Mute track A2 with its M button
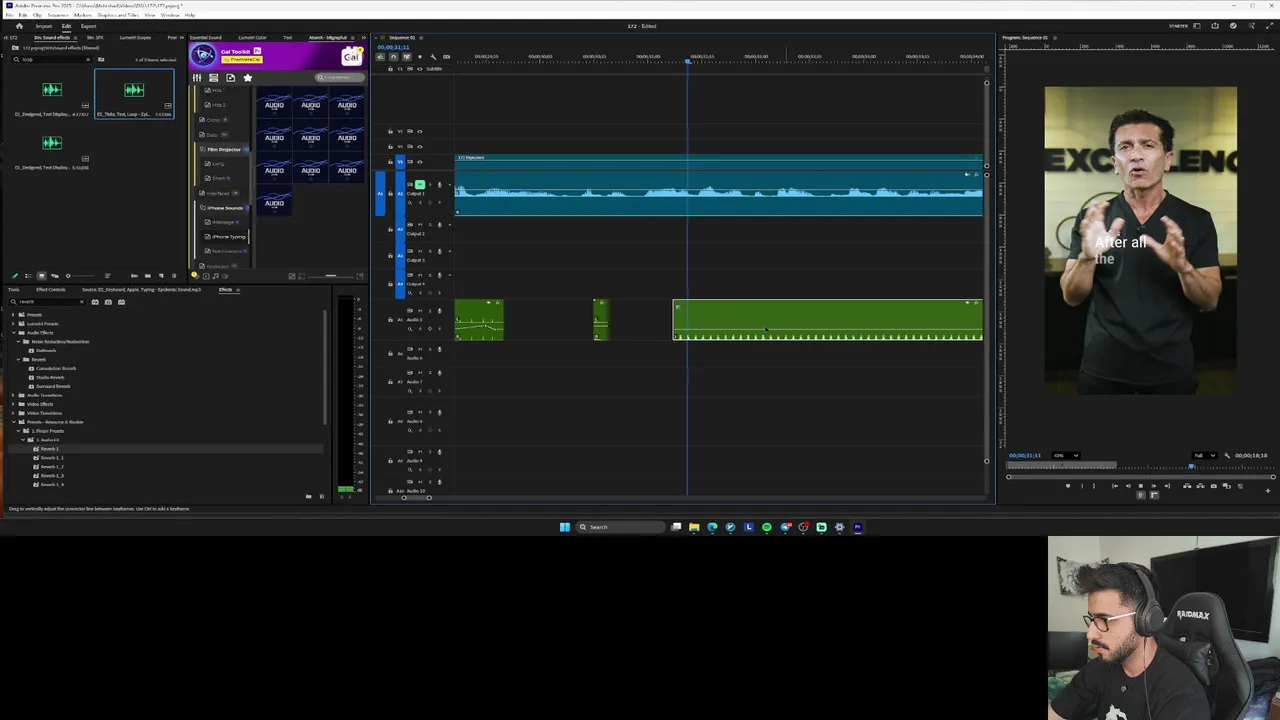1280x720 pixels. click(x=420, y=225)
